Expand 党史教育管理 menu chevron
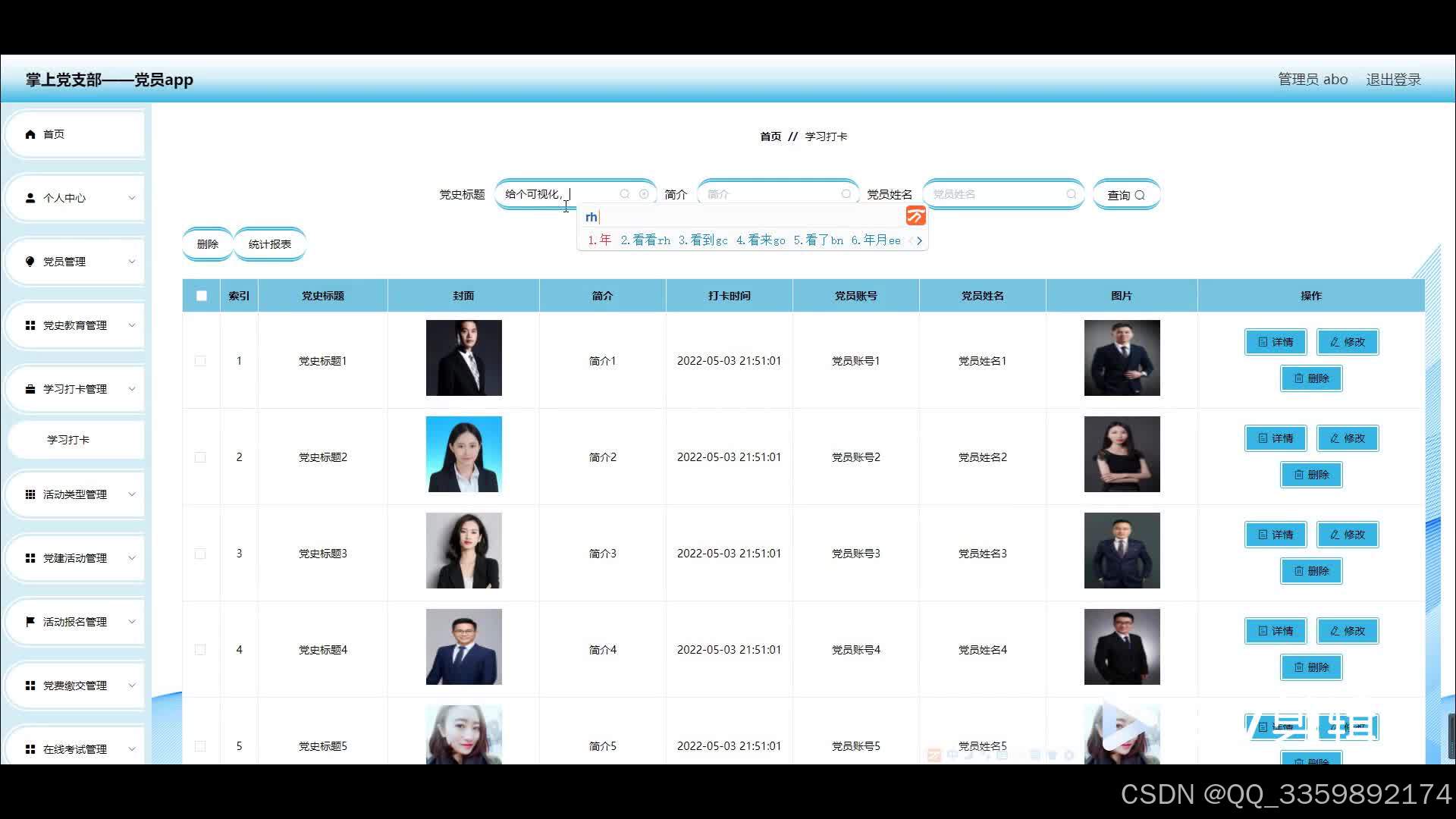The width and height of the screenshot is (1456, 819). (x=131, y=325)
